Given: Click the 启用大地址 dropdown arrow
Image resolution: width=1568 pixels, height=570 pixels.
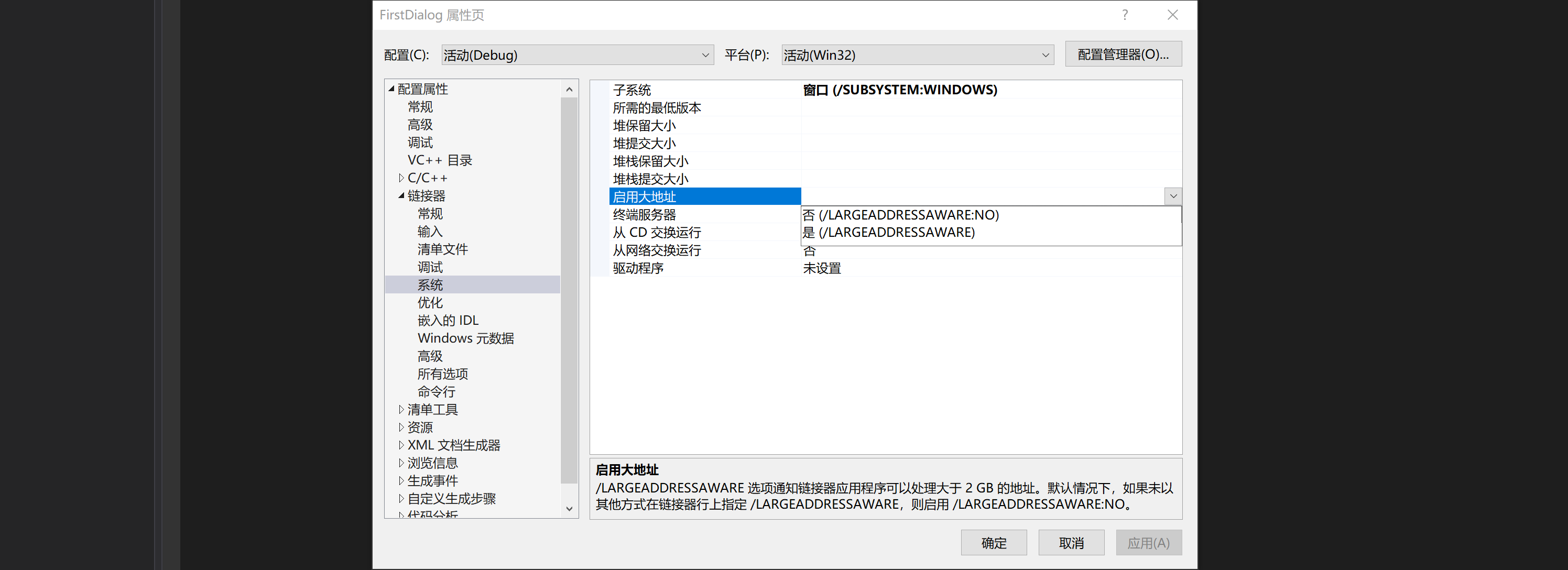Looking at the screenshot, I should click(x=1173, y=196).
